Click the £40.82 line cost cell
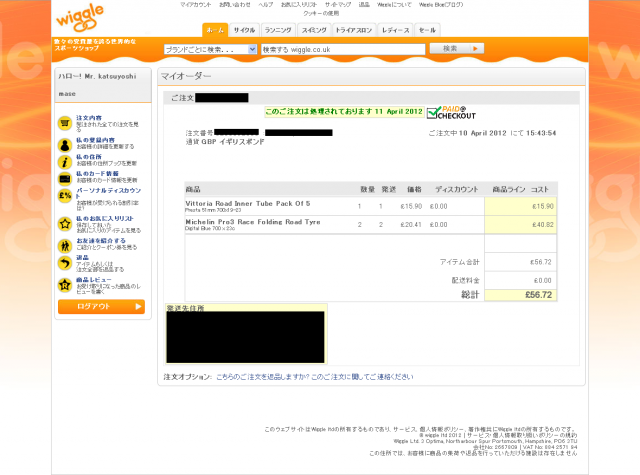The height and width of the screenshot is (475, 640). point(520,224)
